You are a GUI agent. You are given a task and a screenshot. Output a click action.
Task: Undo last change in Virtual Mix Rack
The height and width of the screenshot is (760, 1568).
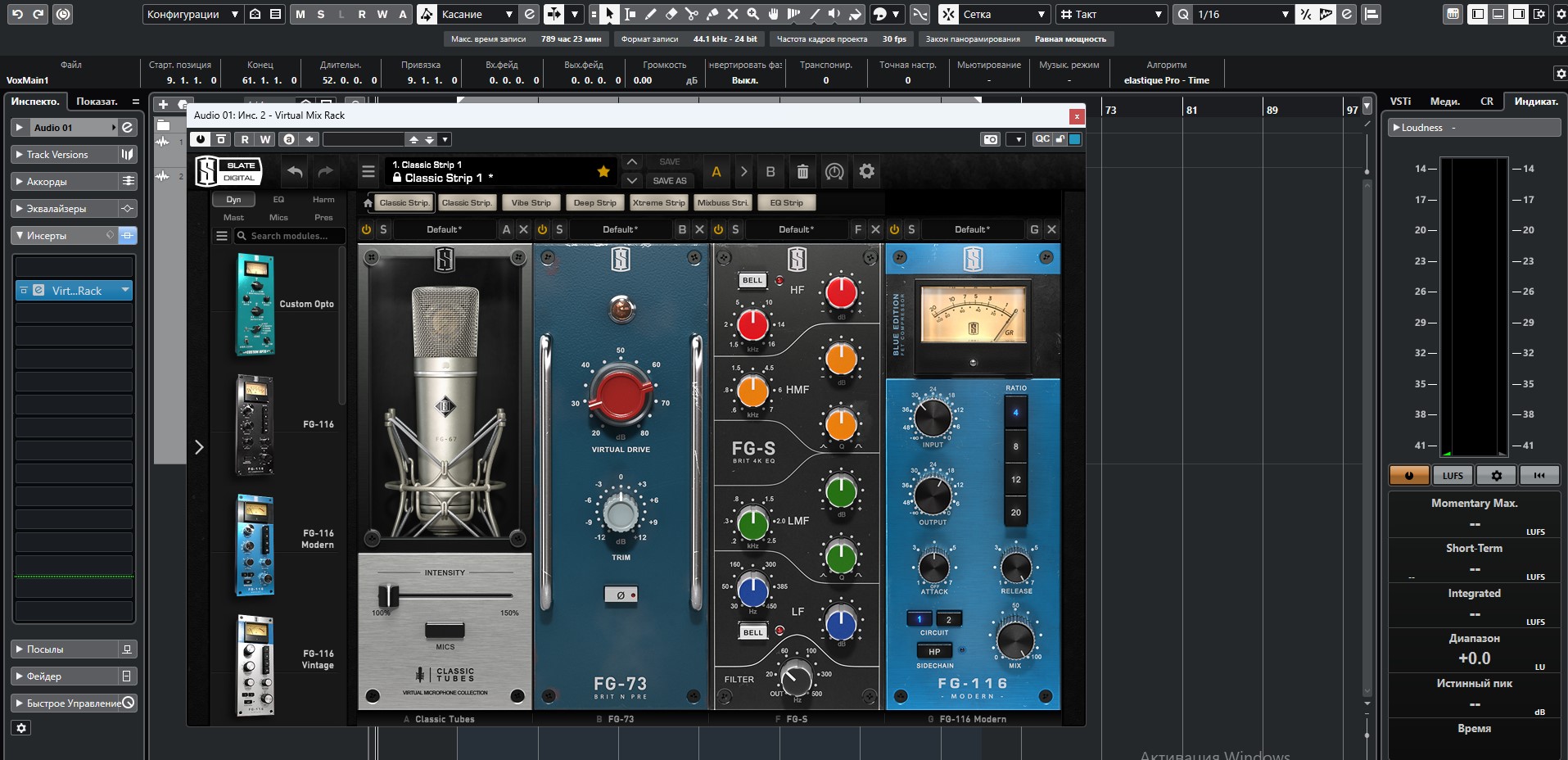pyautogui.click(x=295, y=172)
